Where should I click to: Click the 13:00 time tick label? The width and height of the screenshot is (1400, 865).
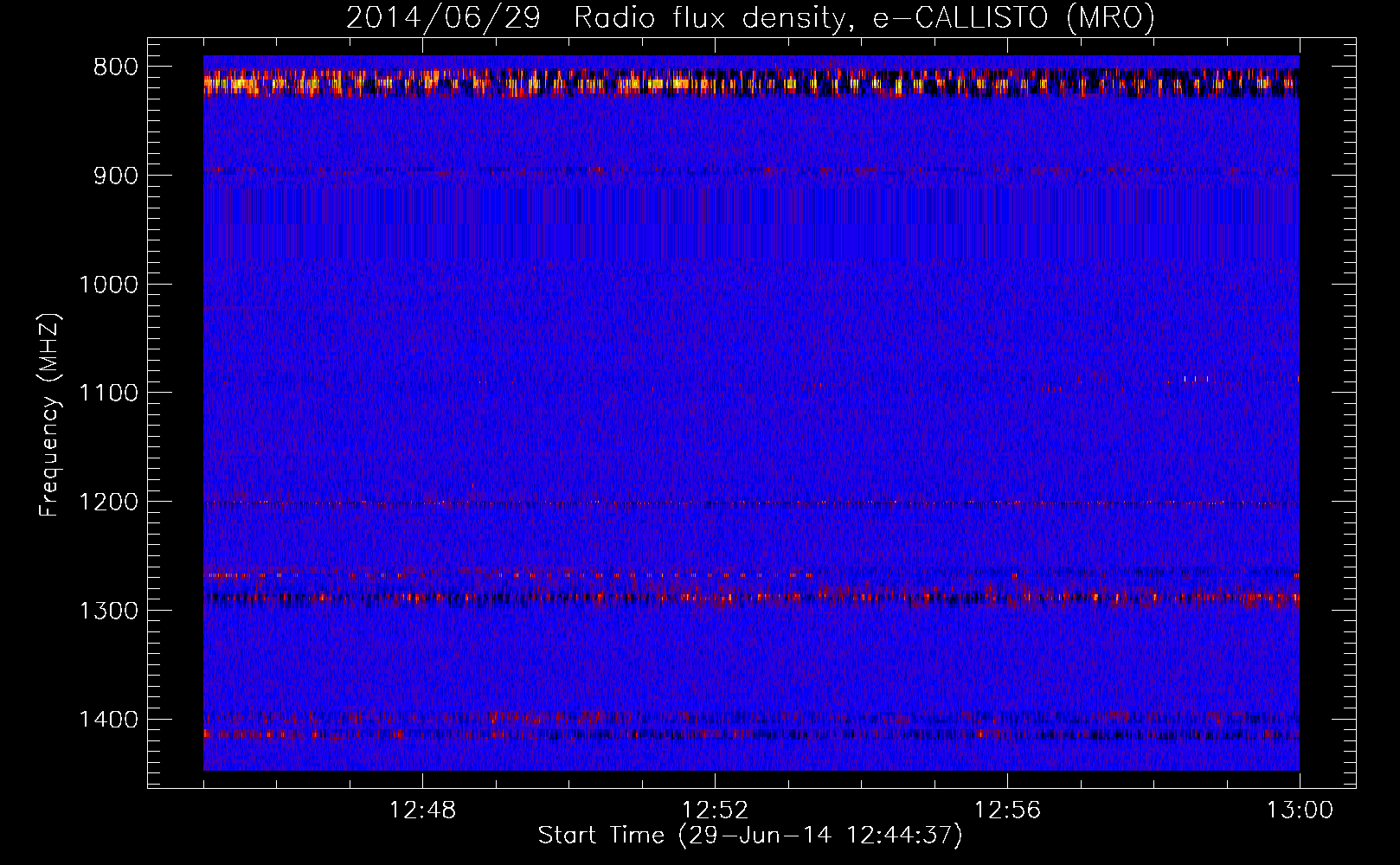[x=1300, y=811]
